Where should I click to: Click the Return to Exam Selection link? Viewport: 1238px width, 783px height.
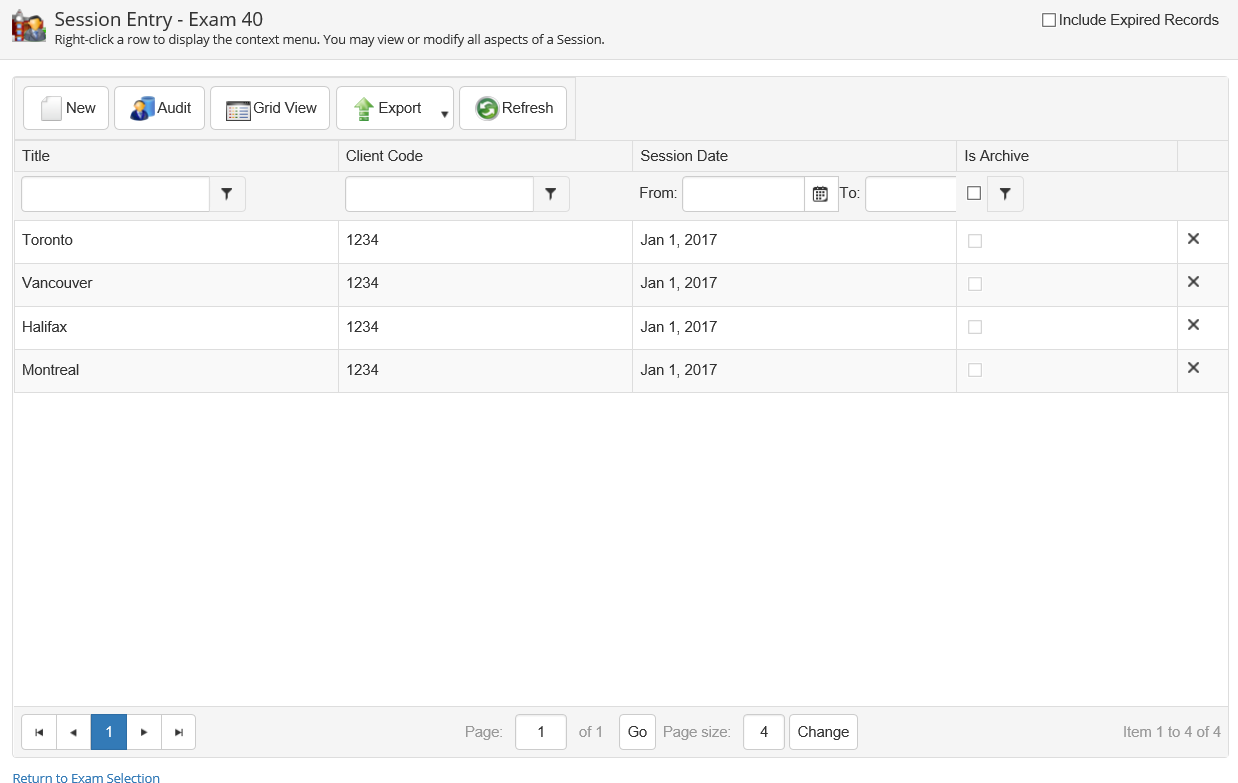click(x=86, y=777)
